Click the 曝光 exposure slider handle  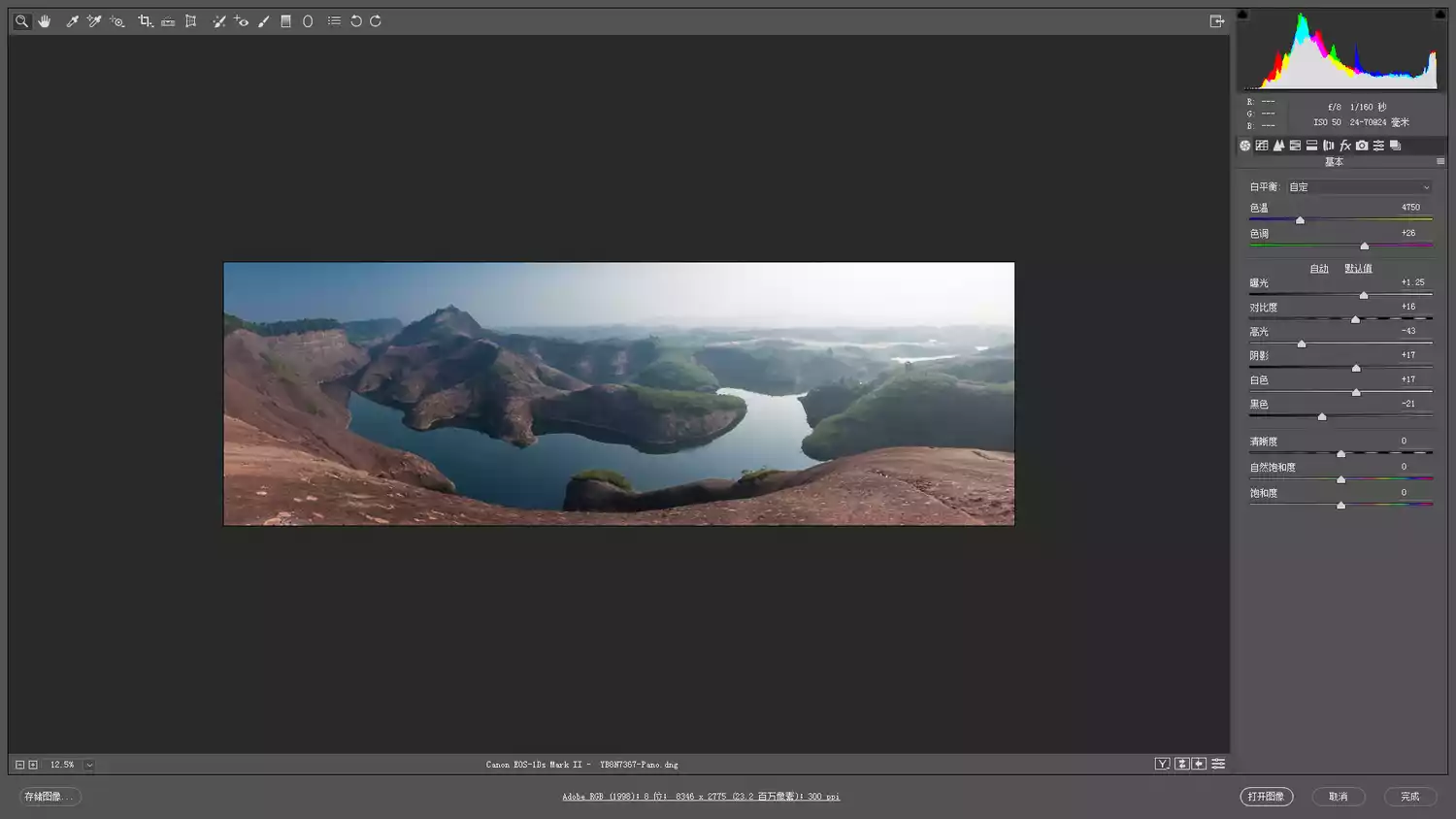(x=1364, y=295)
